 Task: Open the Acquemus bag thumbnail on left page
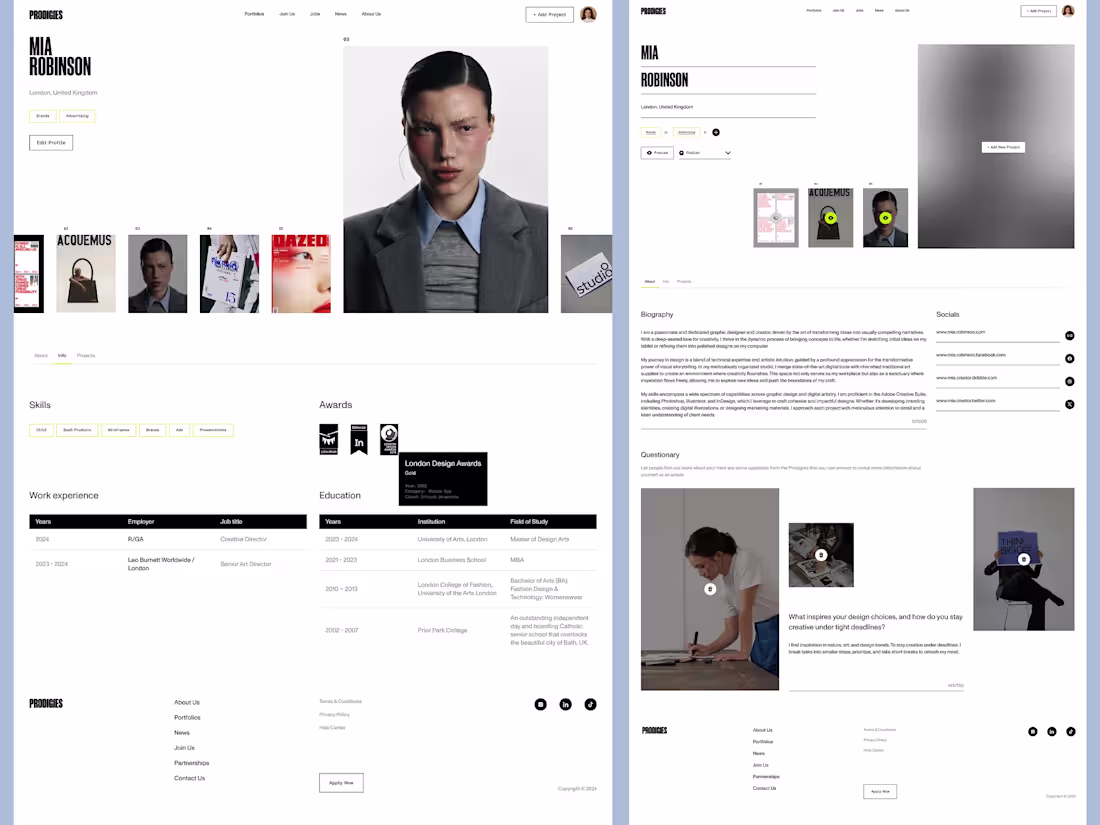pos(86,274)
